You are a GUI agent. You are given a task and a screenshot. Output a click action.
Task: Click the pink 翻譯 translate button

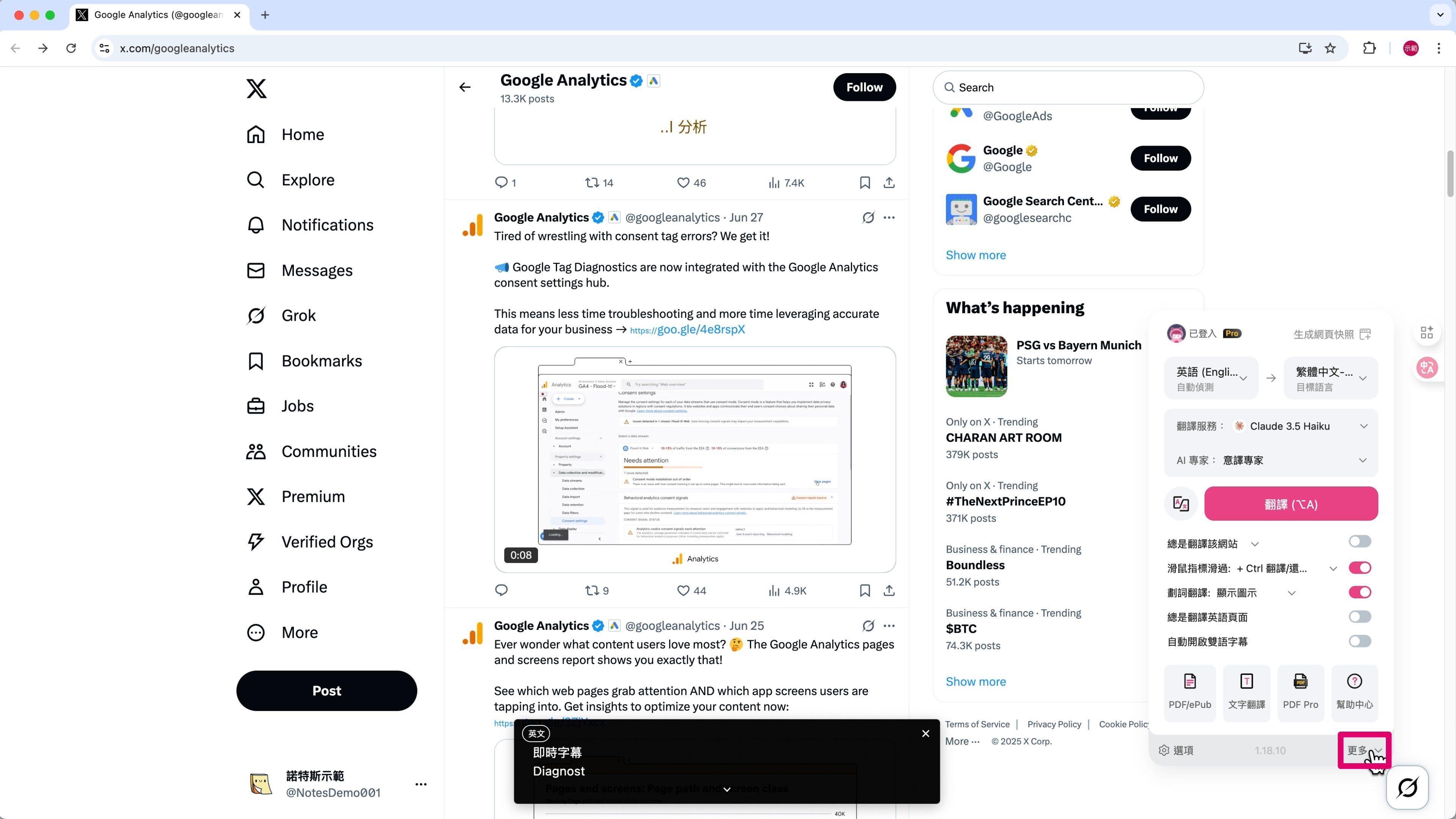coord(1290,504)
